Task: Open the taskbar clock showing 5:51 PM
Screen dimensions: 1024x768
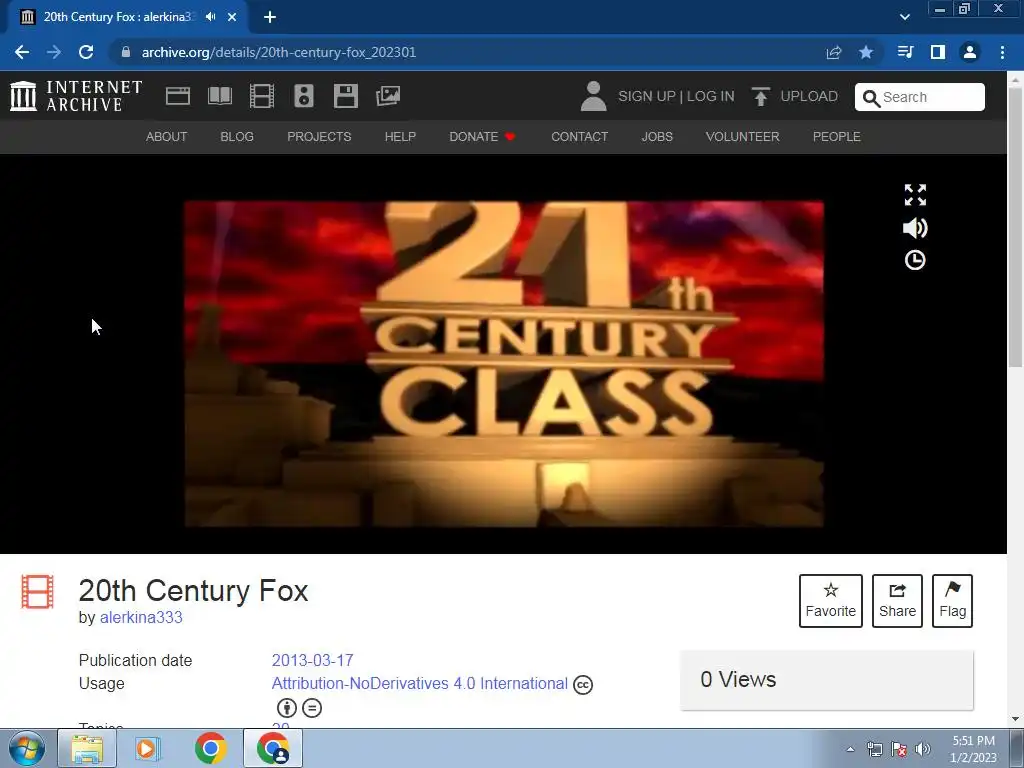Action: pos(974,749)
